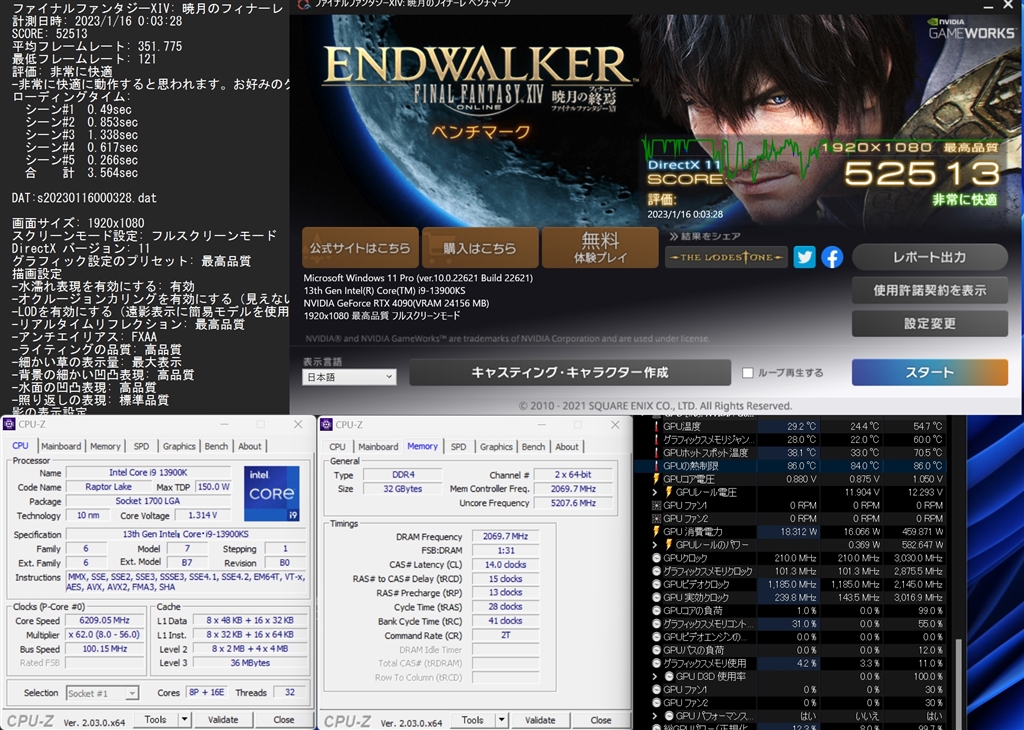Click グラフィックスメモリ使用 icon
1024x730 pixels.
point(656,663)
